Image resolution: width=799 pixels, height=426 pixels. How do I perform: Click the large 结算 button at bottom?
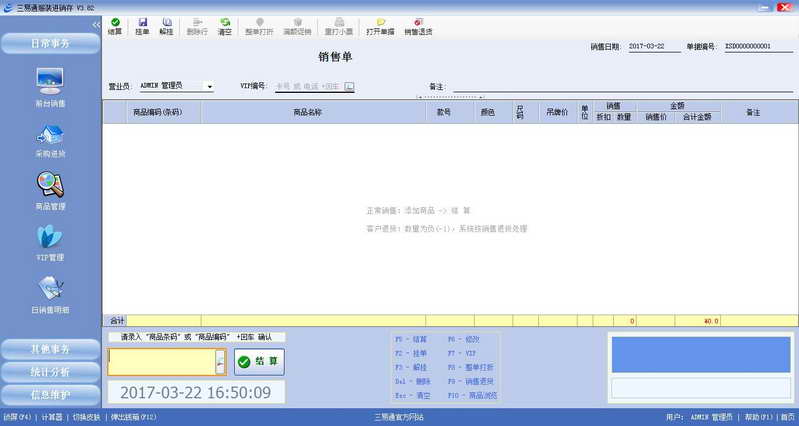[x=259, y=362]
